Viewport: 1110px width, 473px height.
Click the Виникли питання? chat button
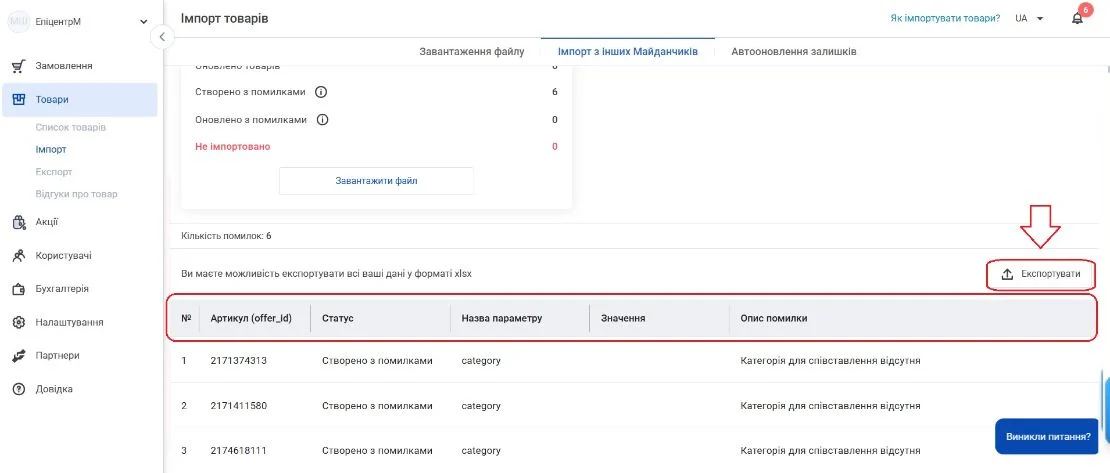click(1048, 437)
